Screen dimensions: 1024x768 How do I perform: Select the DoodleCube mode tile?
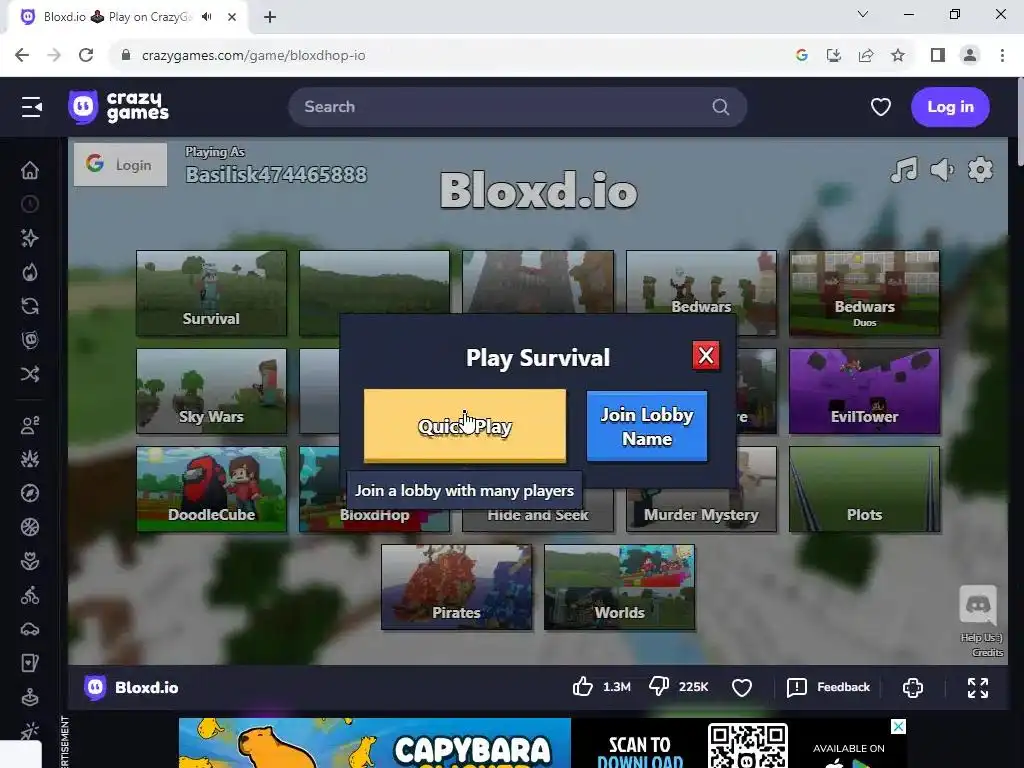[x=211, y=489]
